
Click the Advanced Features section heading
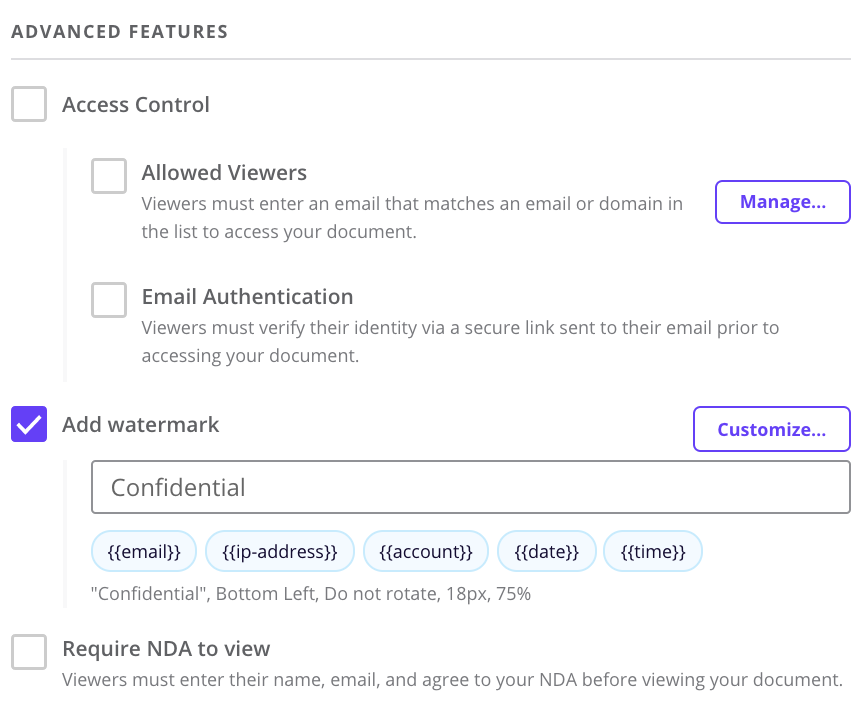point(120,32)
